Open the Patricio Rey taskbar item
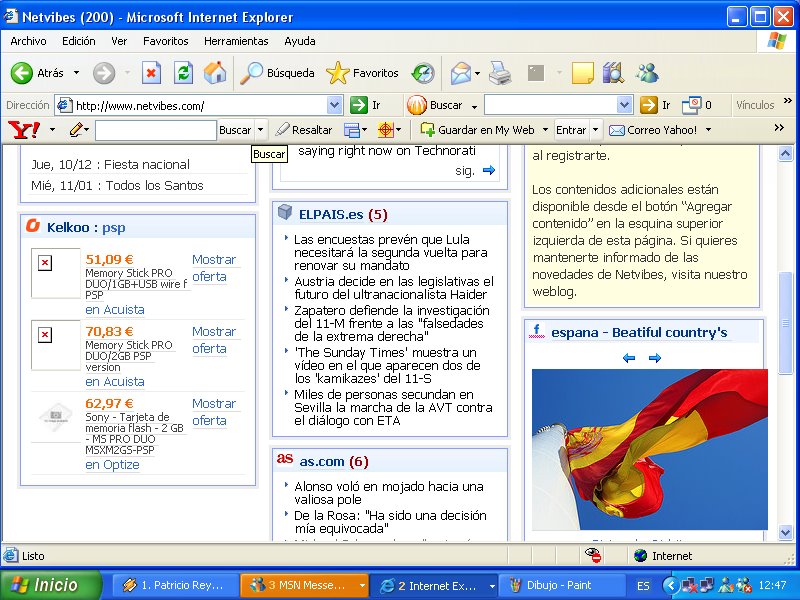800x600 pixels. (176, 585)
